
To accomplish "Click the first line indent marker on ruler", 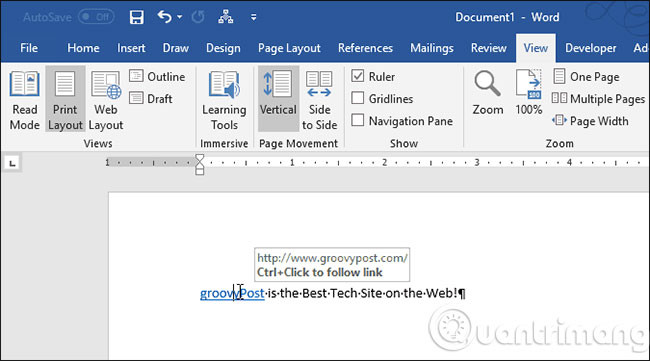I will tap(200, 158).
